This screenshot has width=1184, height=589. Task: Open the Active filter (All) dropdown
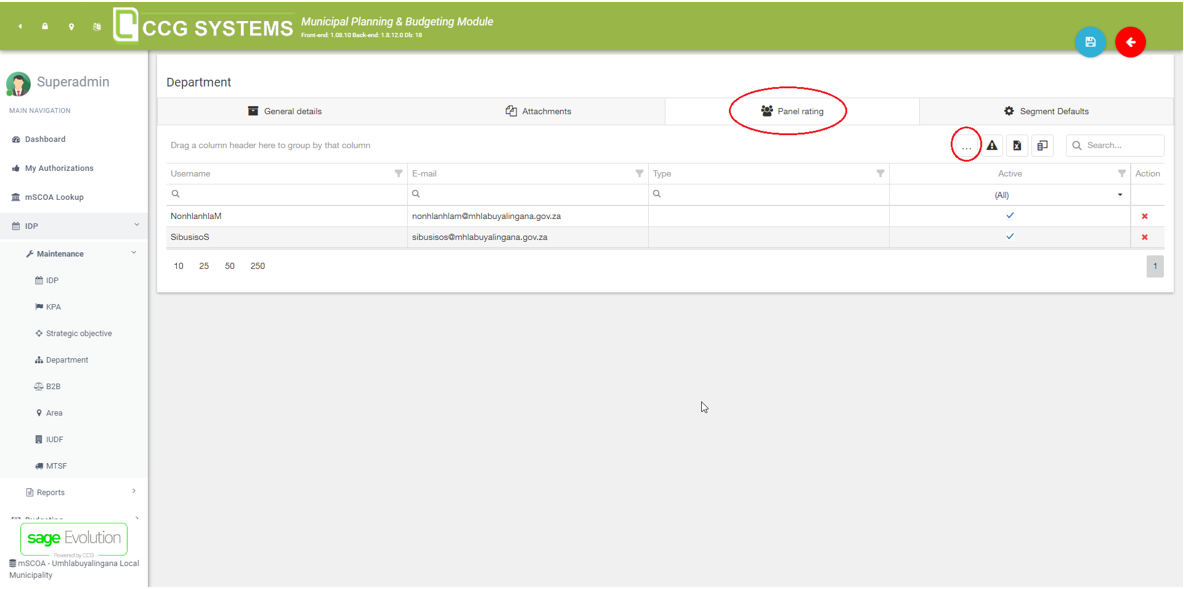(x=1119, y=195)
